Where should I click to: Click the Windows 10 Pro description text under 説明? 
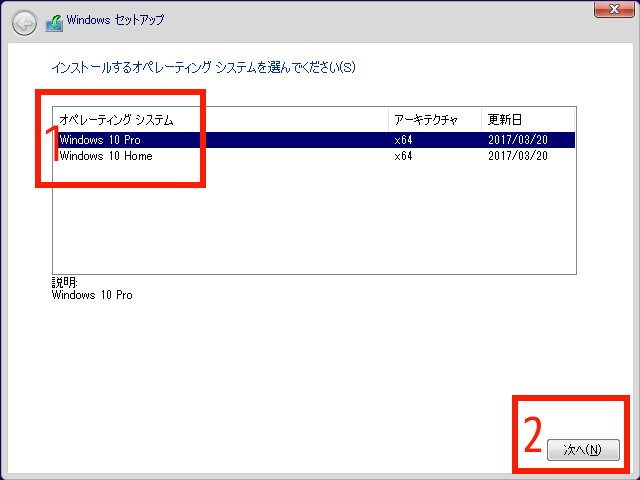click(x=92, y=295)
